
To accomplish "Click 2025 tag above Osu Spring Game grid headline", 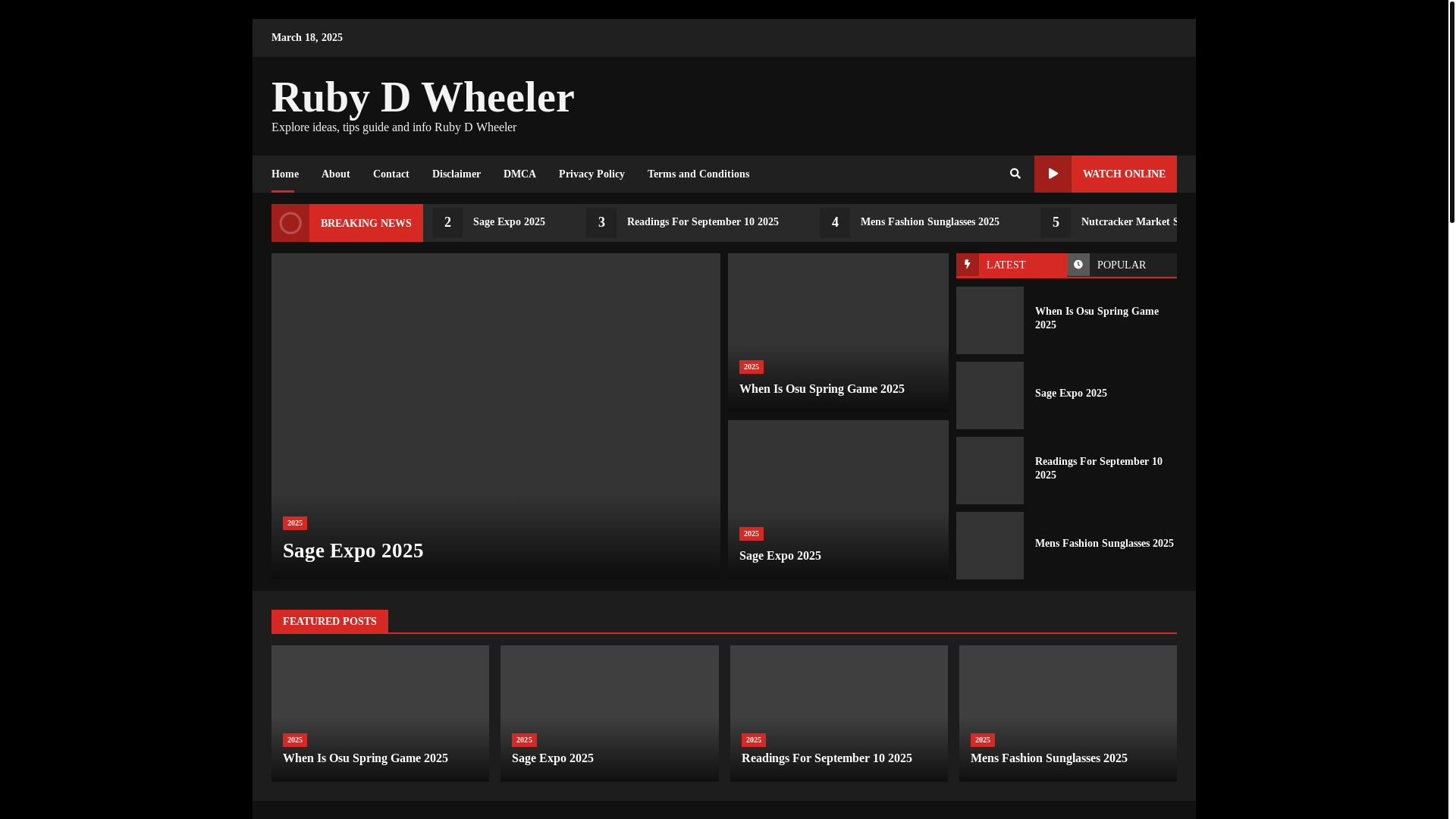I will coord(752,367).
